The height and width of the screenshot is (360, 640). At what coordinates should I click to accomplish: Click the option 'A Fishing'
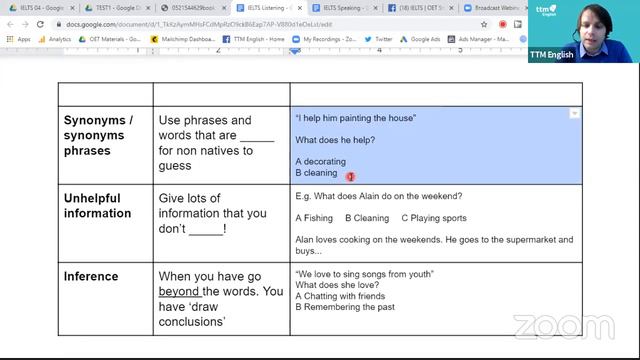314,218
